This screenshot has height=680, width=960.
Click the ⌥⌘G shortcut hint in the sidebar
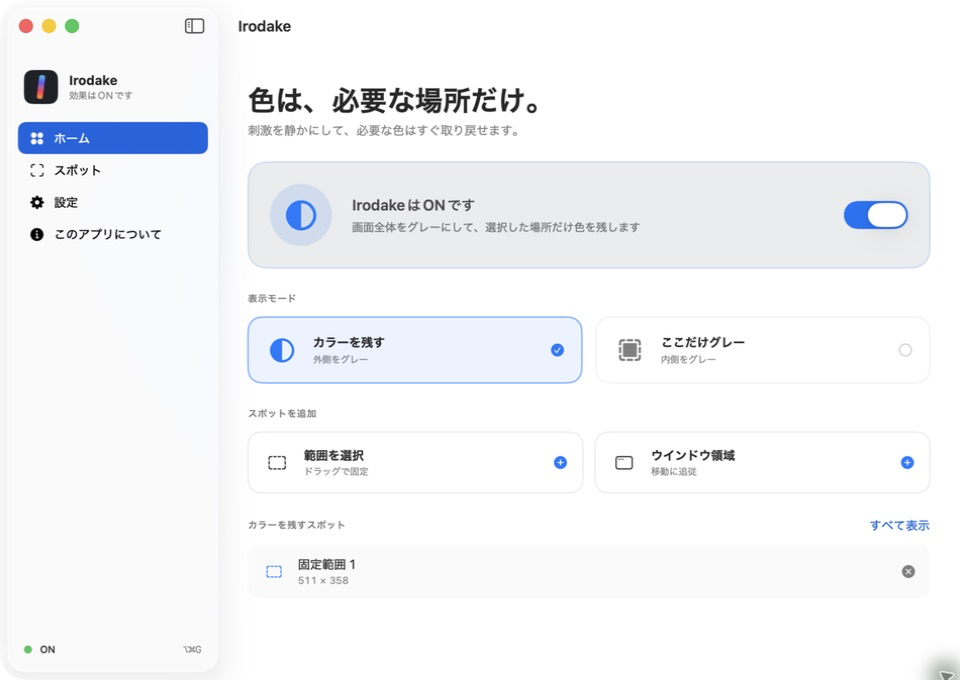tap(192, 649)
